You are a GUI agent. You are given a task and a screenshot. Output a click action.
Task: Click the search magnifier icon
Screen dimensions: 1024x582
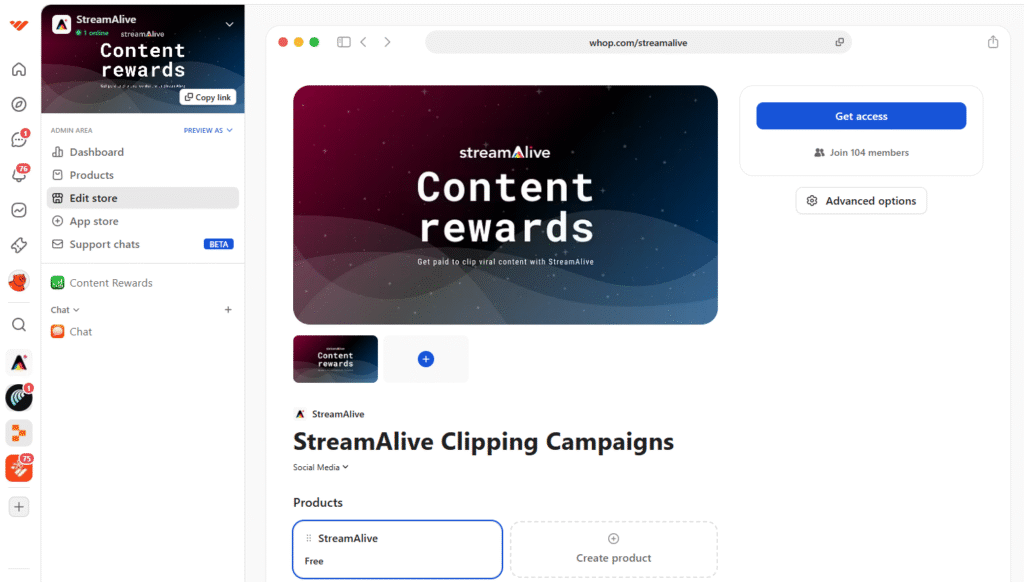coord(19,325)
